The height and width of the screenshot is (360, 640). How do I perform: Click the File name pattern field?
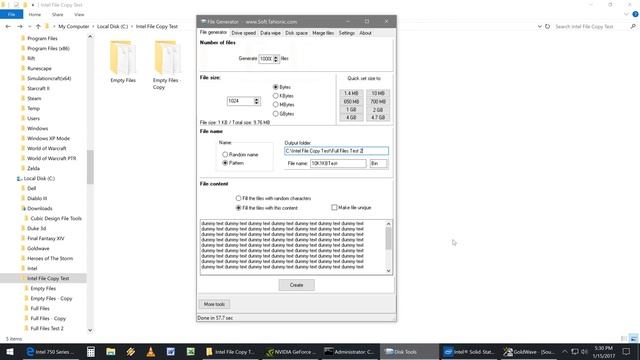[338, 163]
